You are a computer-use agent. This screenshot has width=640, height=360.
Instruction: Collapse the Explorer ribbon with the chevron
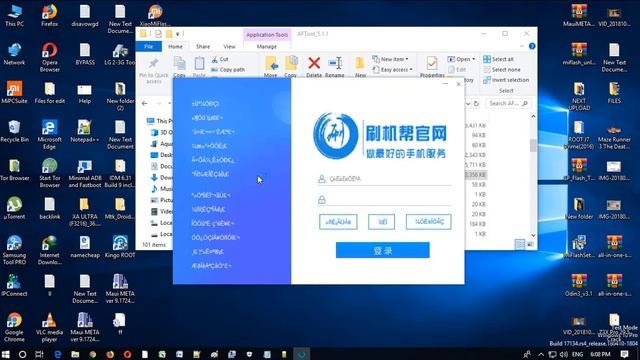tap(522, 46)
